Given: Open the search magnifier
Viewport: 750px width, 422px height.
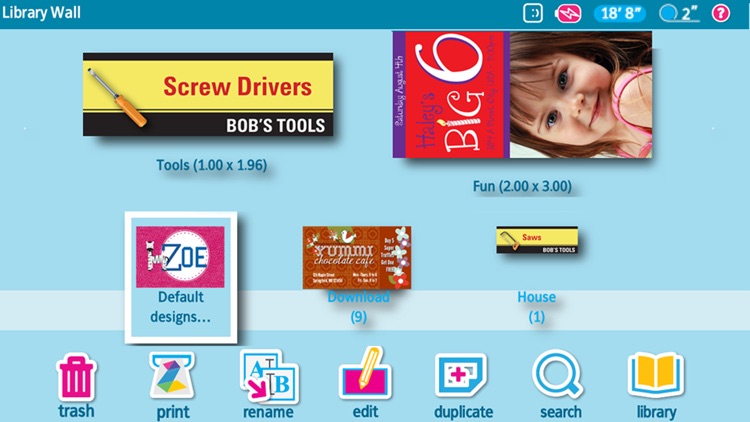Looking at the screenshot, I should [558, 374].
